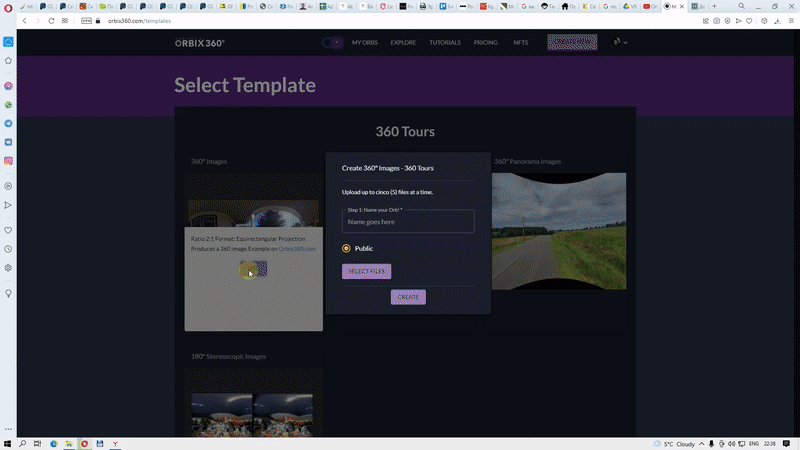Screen dimensions: 800x450
Task: Open the Orbix360.com example link
Action: point(296,249)
